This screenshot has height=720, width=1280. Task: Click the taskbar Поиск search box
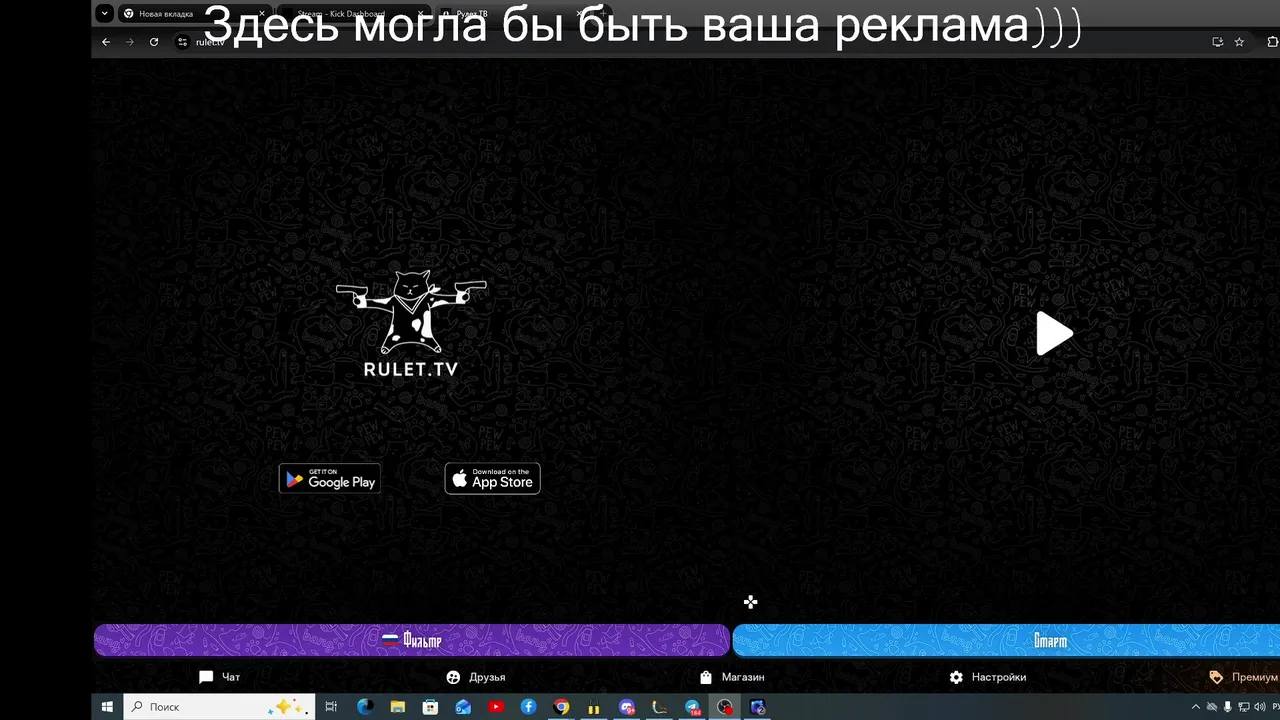click(x=219, y=707)
